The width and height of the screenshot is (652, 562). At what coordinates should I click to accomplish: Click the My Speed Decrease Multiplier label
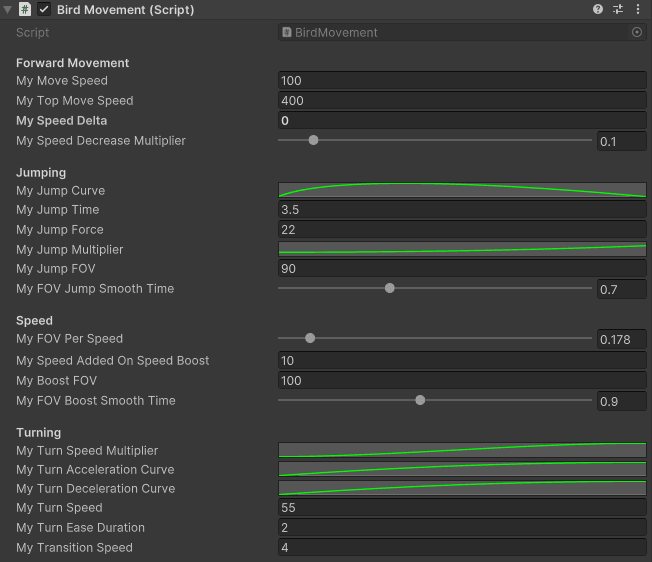pyautogui.click(x=101, y=140)
